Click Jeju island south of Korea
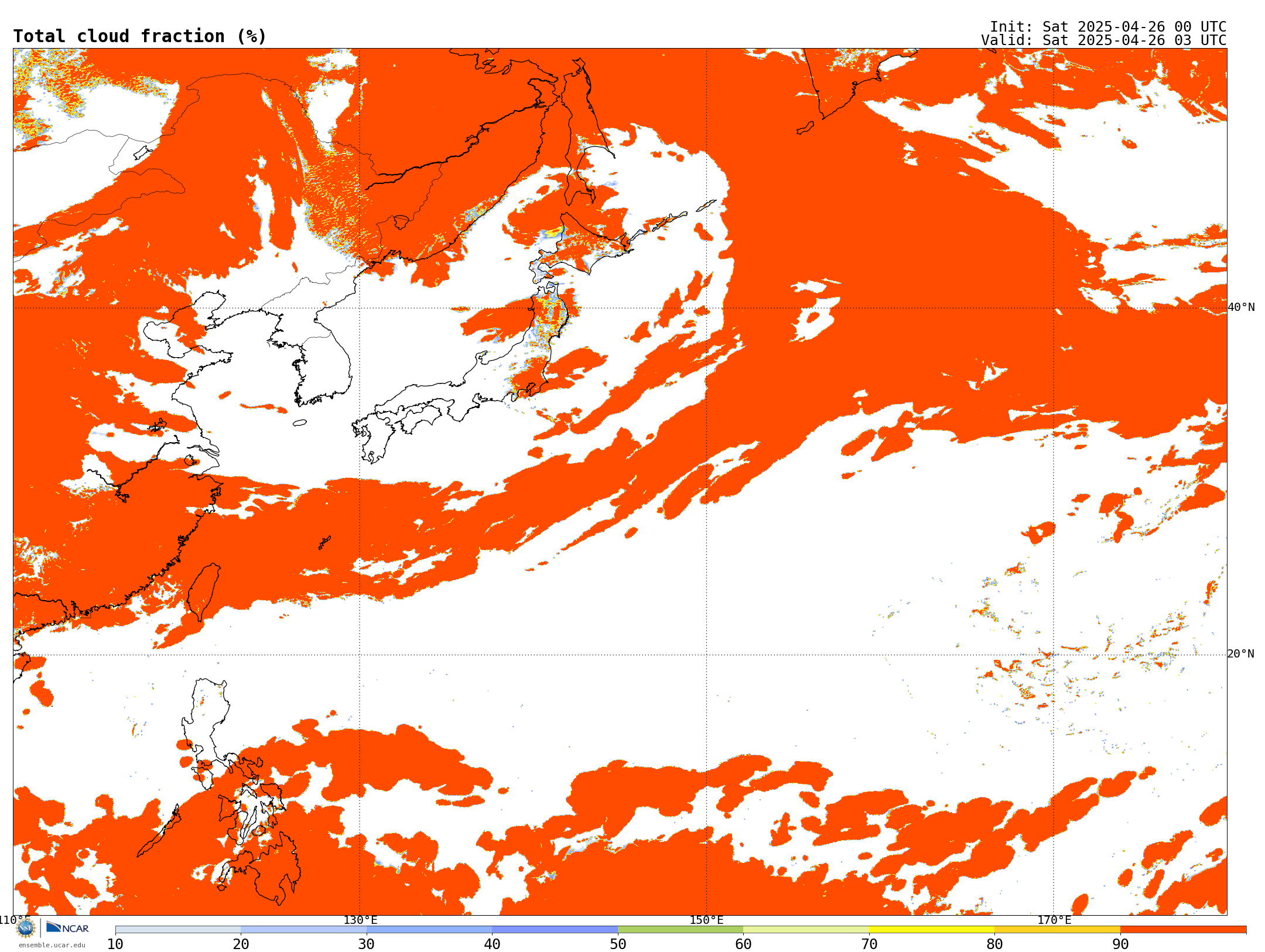This screenshot has height=952, width=1265. 300,423
